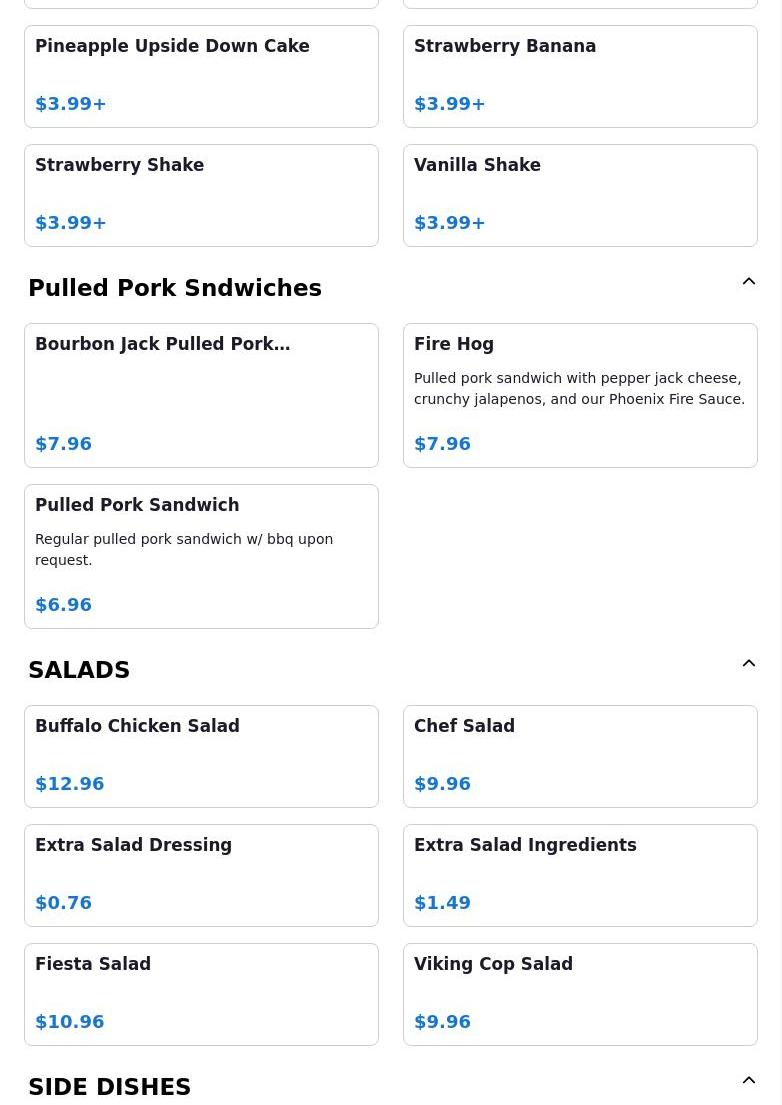Select Extra Salad Ingredients card

[581, 876]
